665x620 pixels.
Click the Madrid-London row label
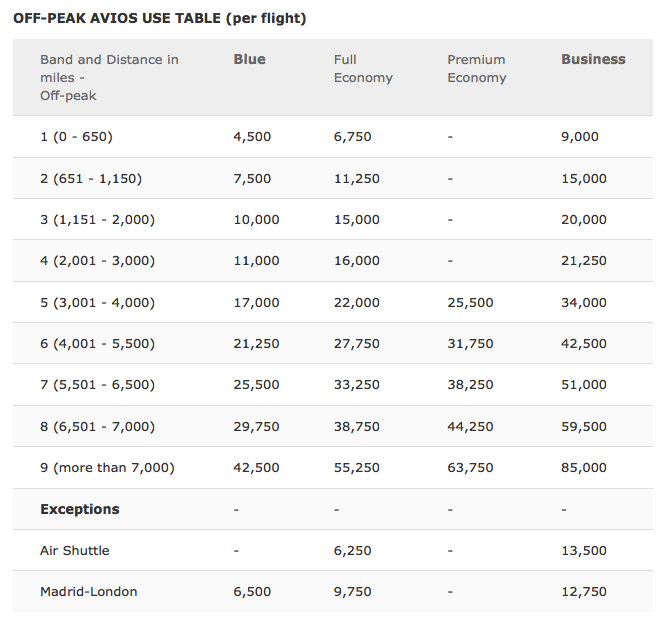click(x=88, y=591)
